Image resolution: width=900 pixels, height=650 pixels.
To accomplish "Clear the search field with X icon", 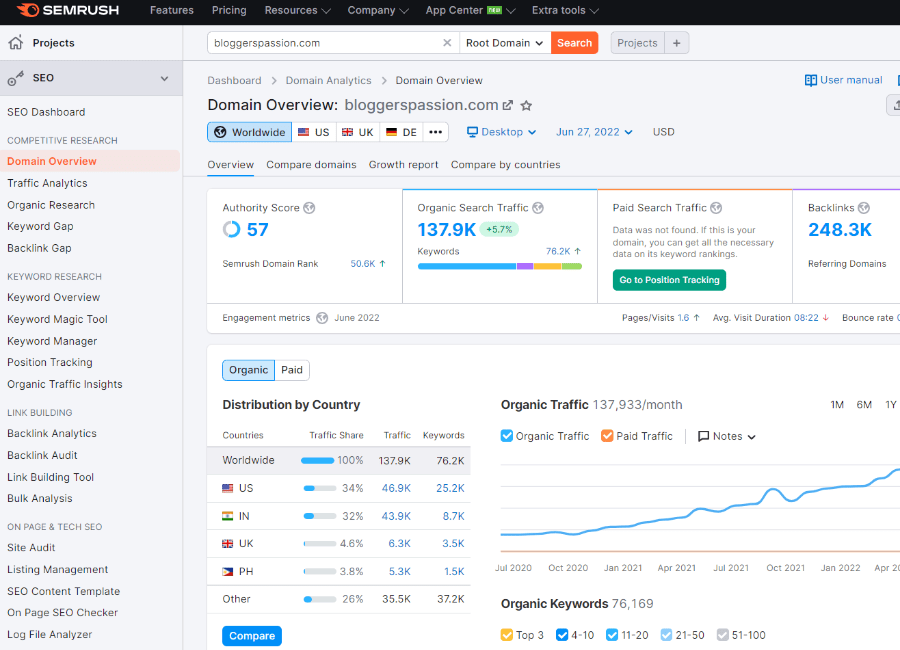I will (x=447, y=43).
